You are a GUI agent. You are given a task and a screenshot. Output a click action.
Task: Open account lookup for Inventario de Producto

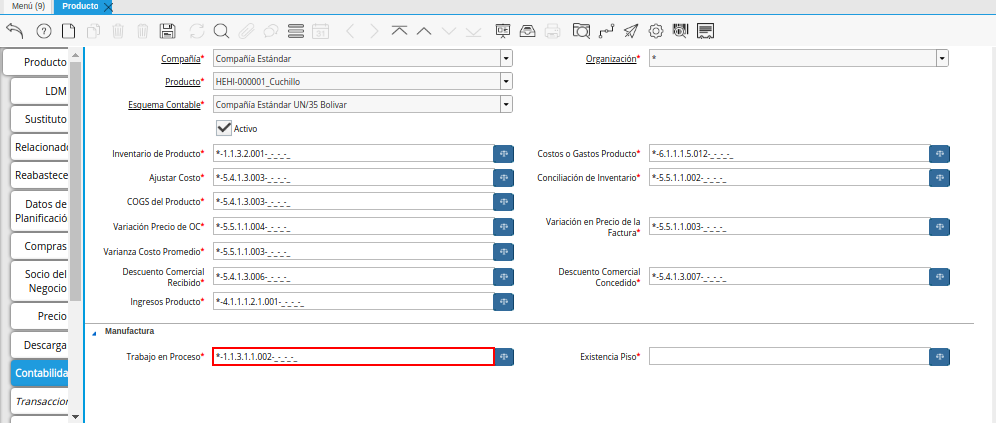pos(504,153)
